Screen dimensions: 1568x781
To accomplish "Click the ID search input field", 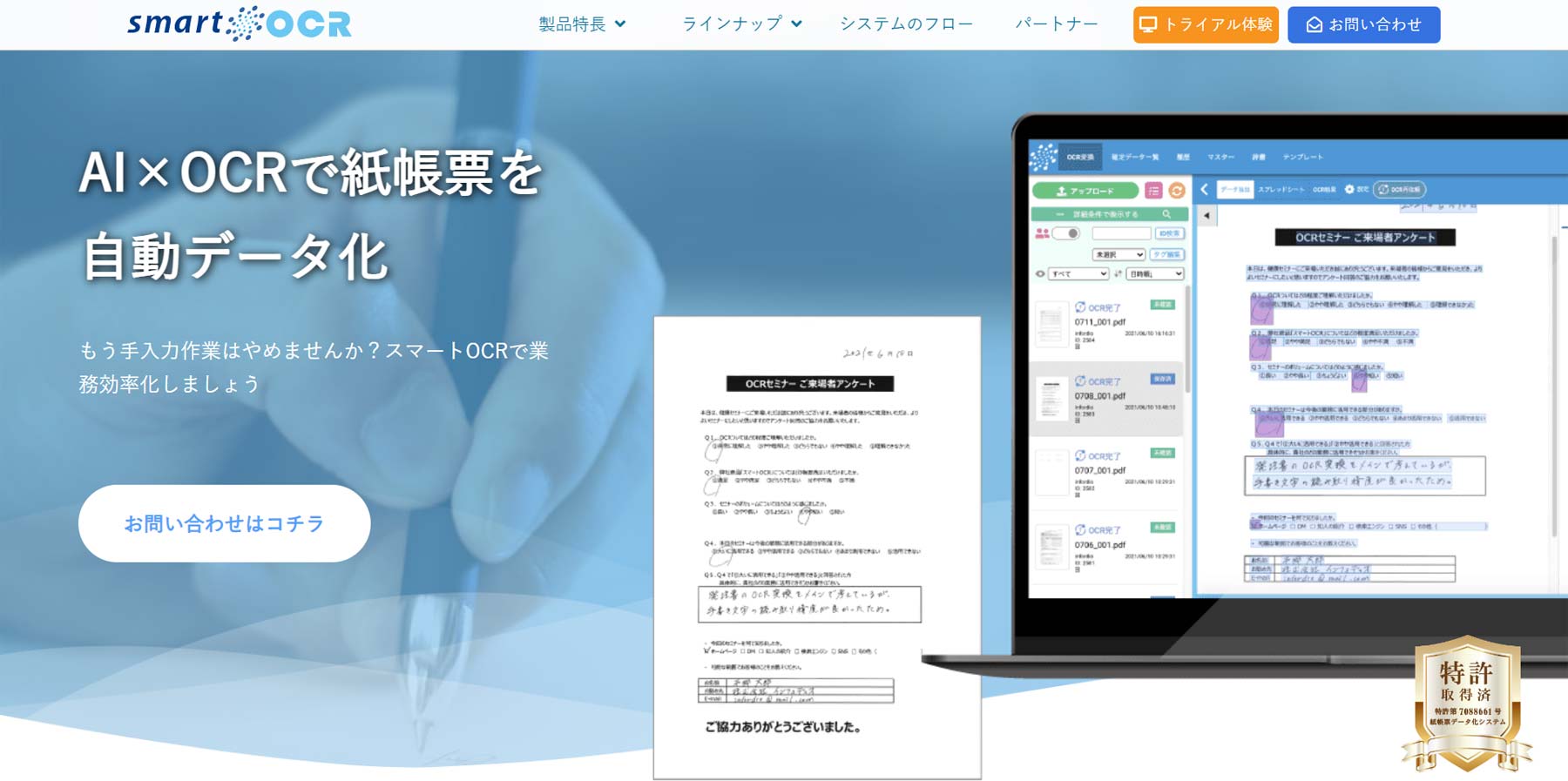I will [x=1122, y=233].
